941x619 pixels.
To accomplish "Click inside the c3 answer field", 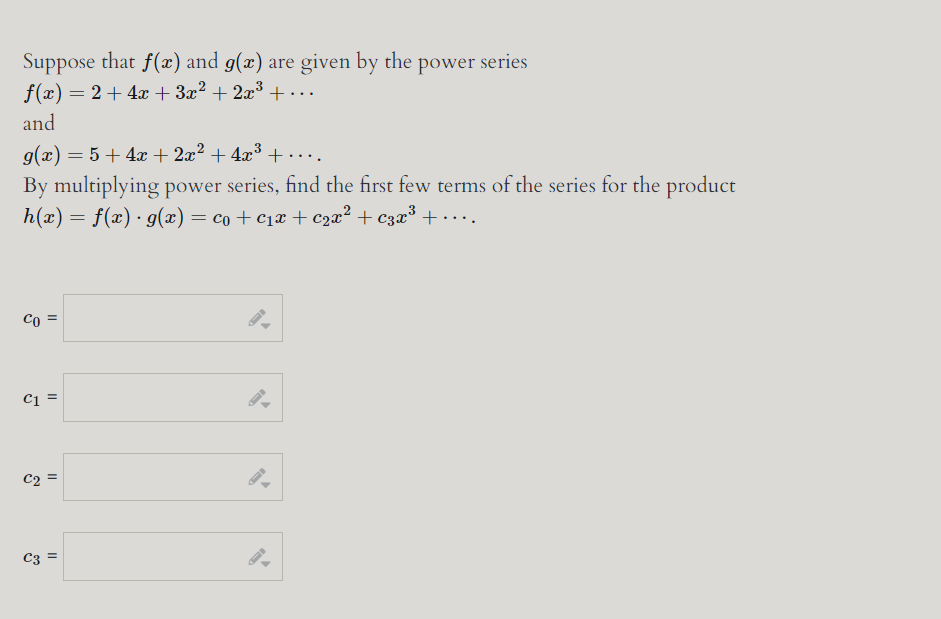I will coord(150,556).
